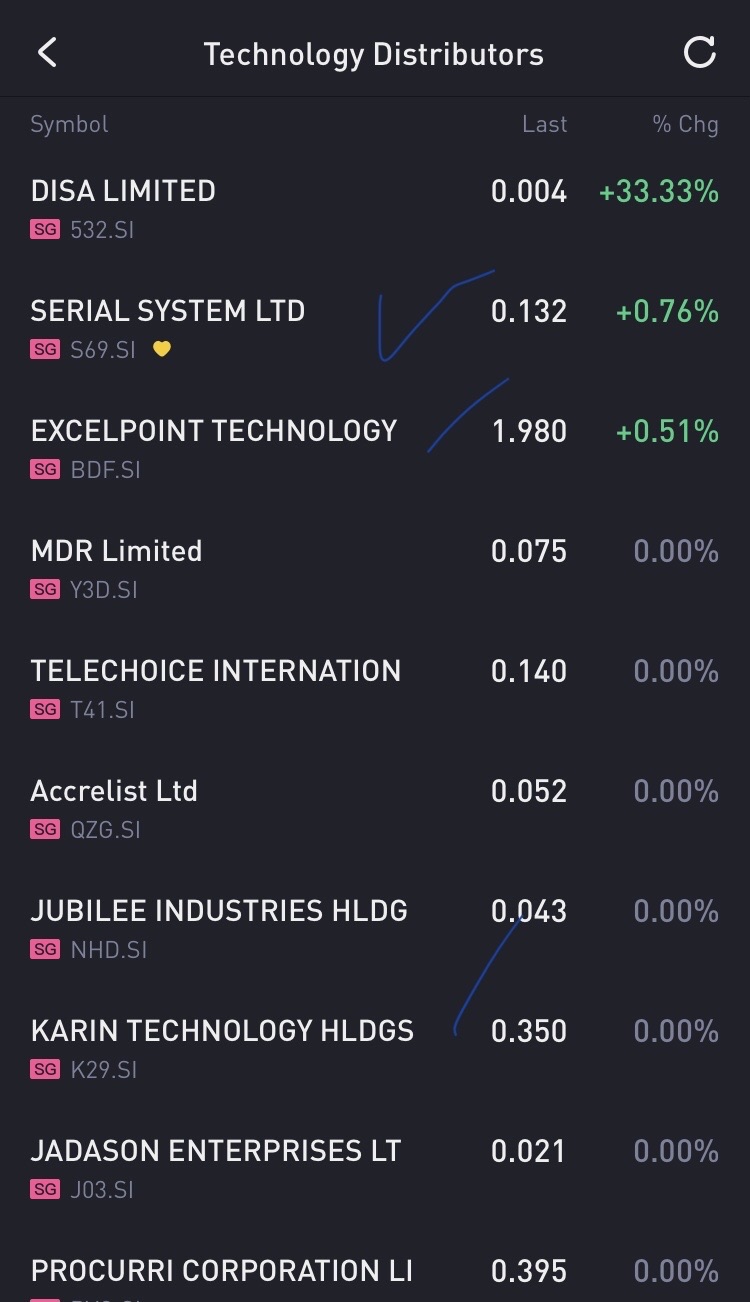Screen dimensions: 750x1302
Task: Open Accrelist Ltd stock
Action: pyautogui.click(x=114, y=791)
